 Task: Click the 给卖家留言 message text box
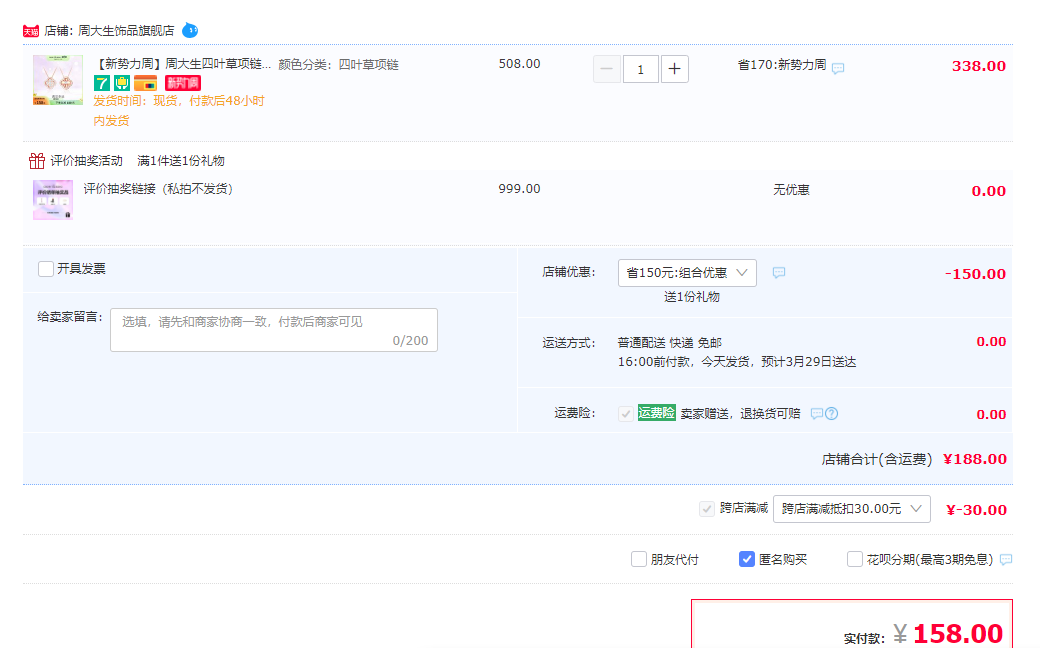pyautogui.click(x=274, y=330)
